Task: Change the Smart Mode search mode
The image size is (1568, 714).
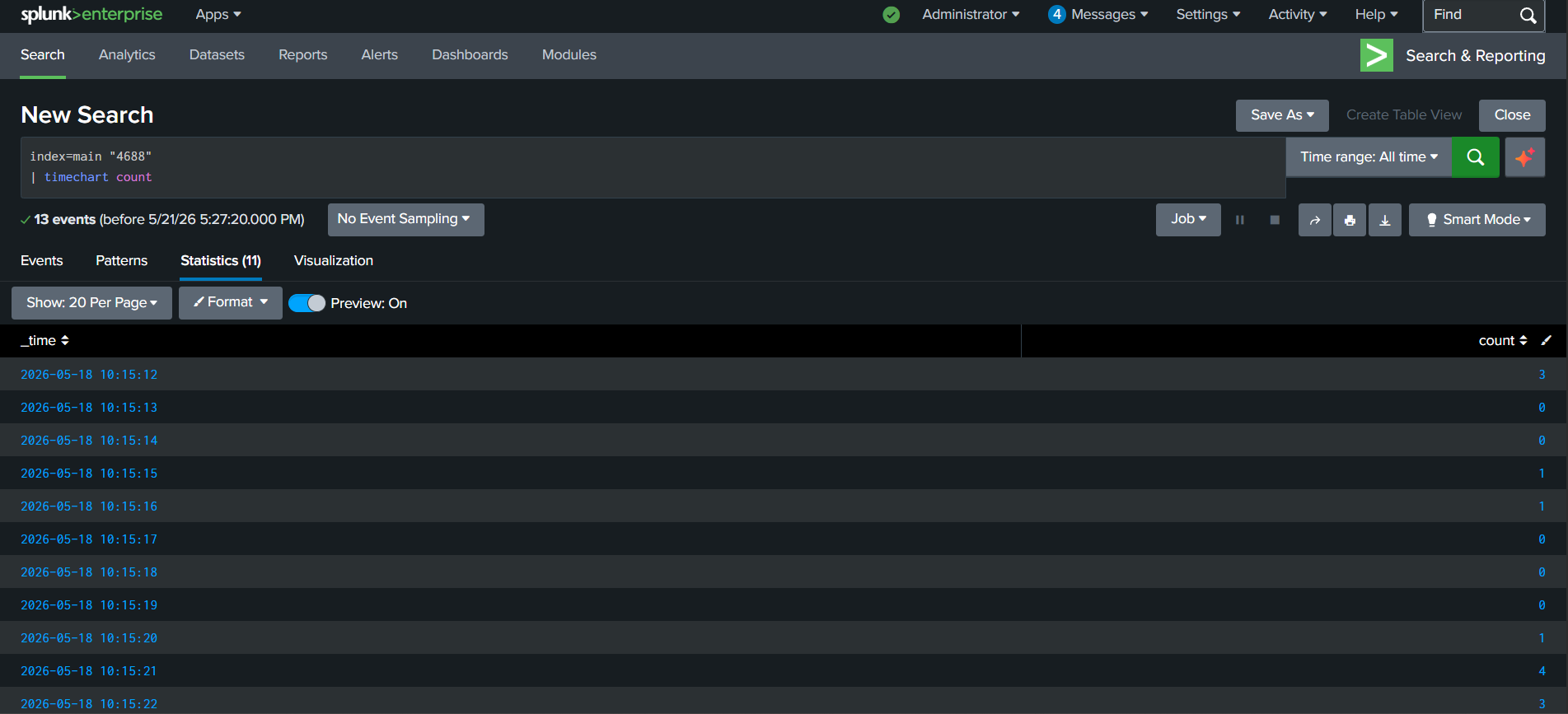Action: 1477,220
